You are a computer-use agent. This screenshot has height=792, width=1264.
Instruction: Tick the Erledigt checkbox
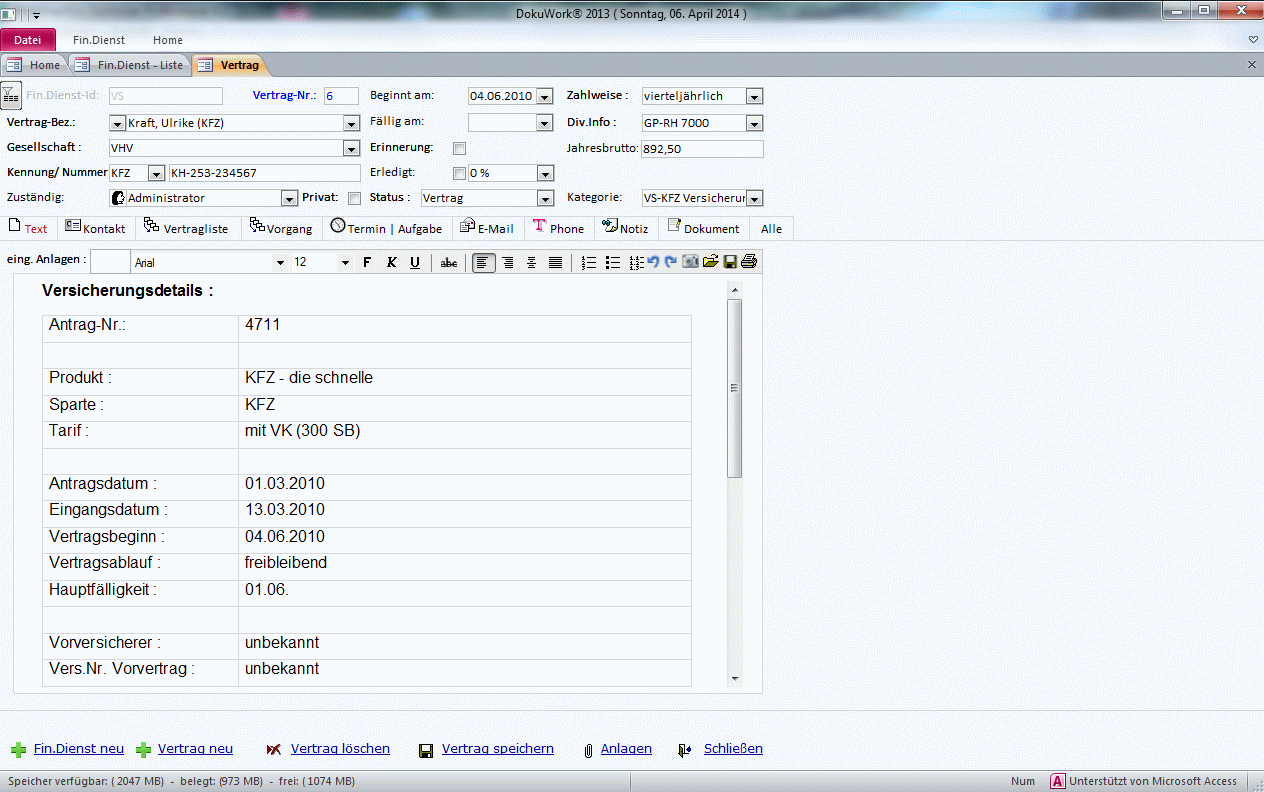click(460, 173)
